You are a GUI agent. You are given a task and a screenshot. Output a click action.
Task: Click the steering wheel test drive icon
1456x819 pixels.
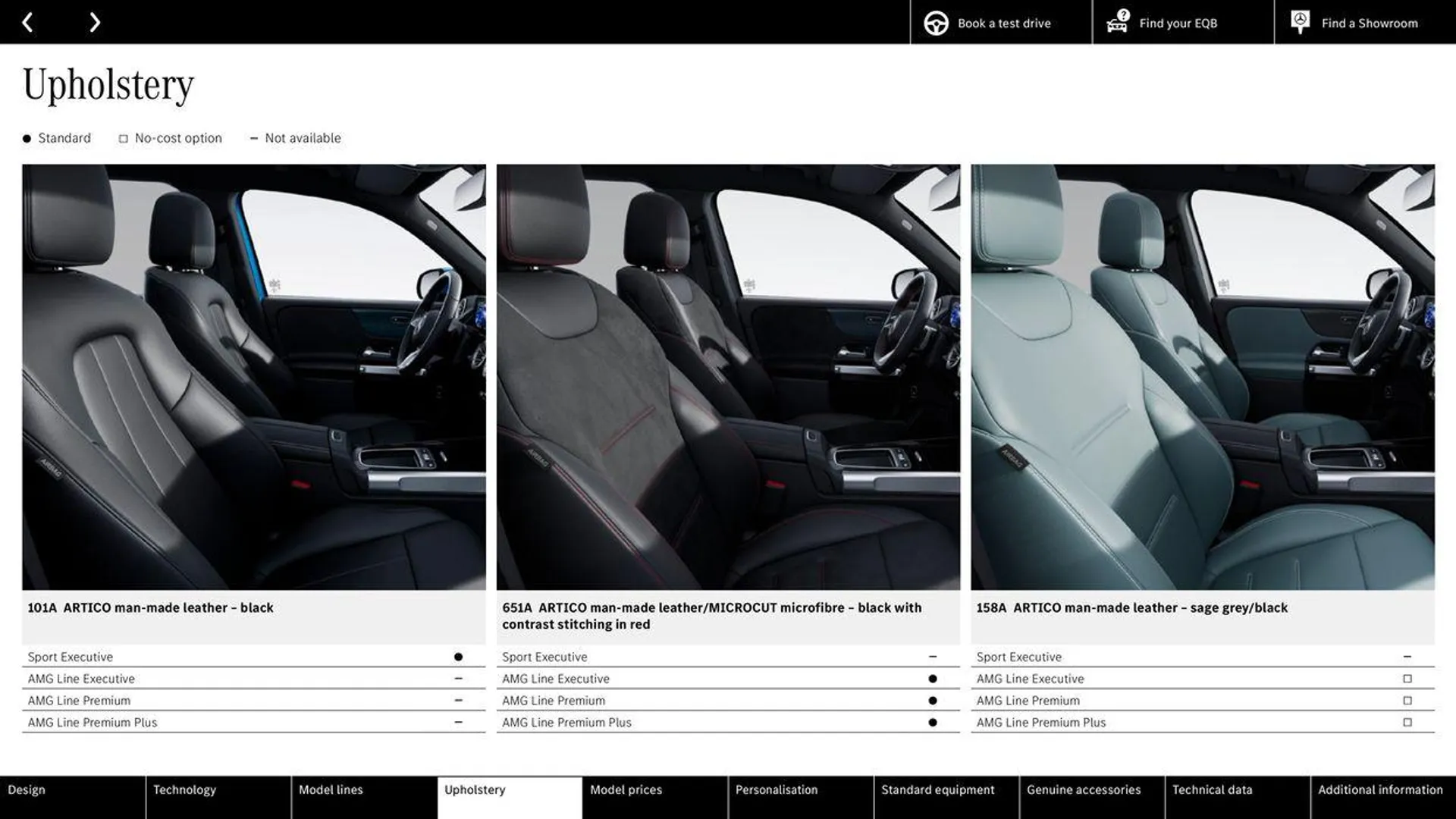[936, 22]
